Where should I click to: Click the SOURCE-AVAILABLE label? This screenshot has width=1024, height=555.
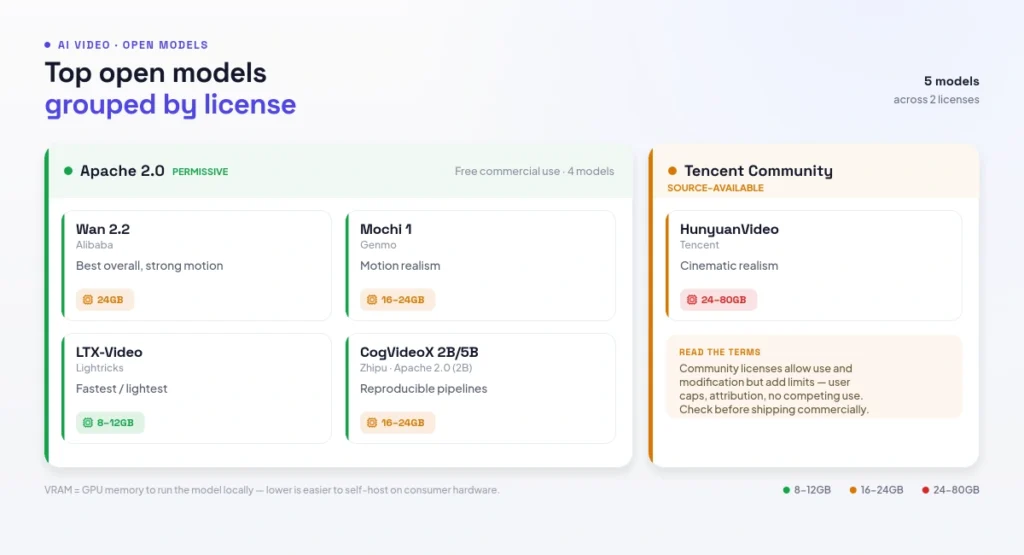[x=715, y=188]
